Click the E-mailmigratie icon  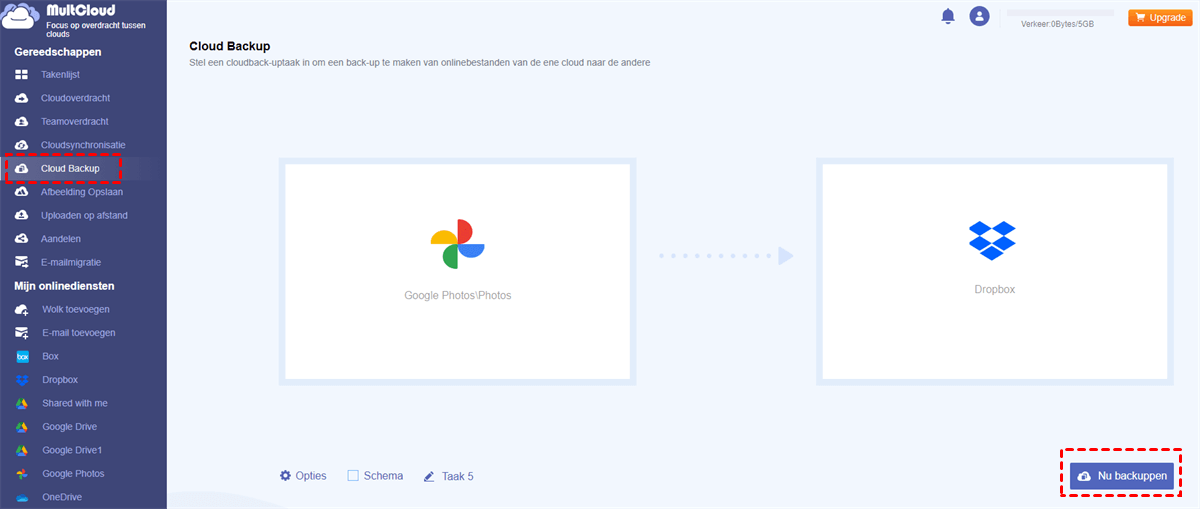[21, 262]
